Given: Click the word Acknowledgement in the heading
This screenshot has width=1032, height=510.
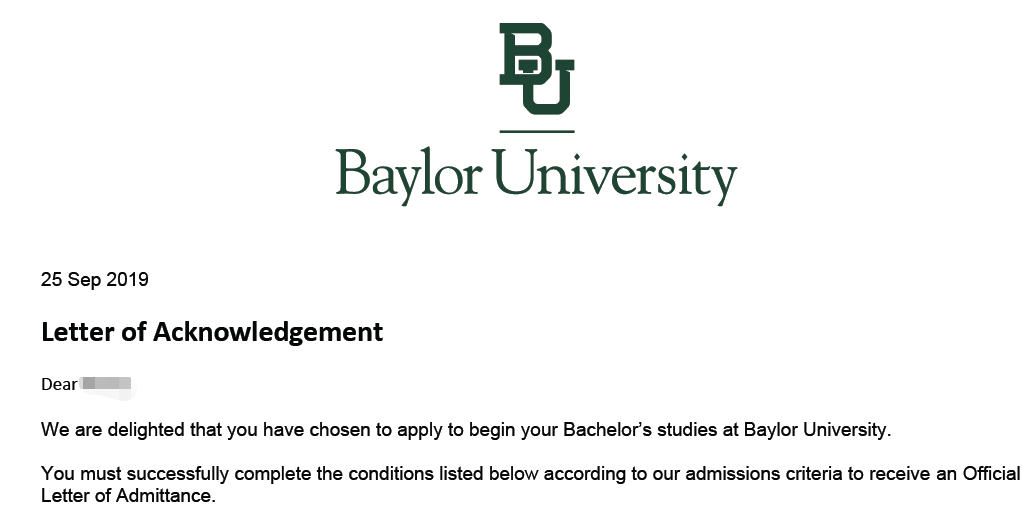Looking at the screenshot, I should tap(268, 332).
